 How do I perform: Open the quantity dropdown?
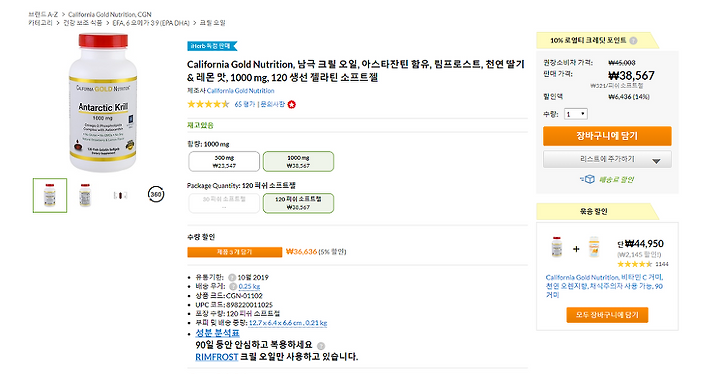pyautogui.click(x=576, y=114)
